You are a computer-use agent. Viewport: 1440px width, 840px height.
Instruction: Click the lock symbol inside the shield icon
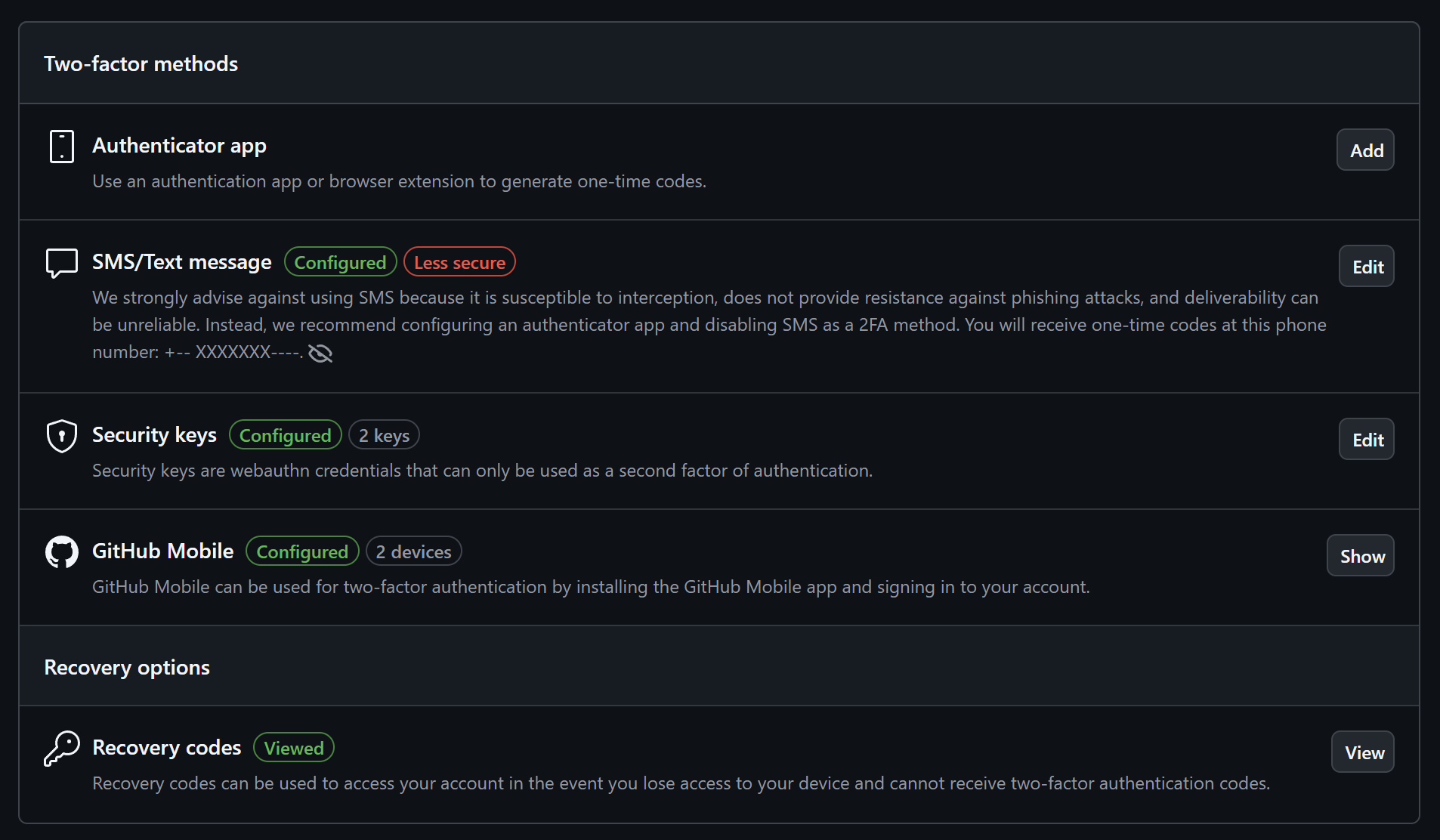(61, 435)
